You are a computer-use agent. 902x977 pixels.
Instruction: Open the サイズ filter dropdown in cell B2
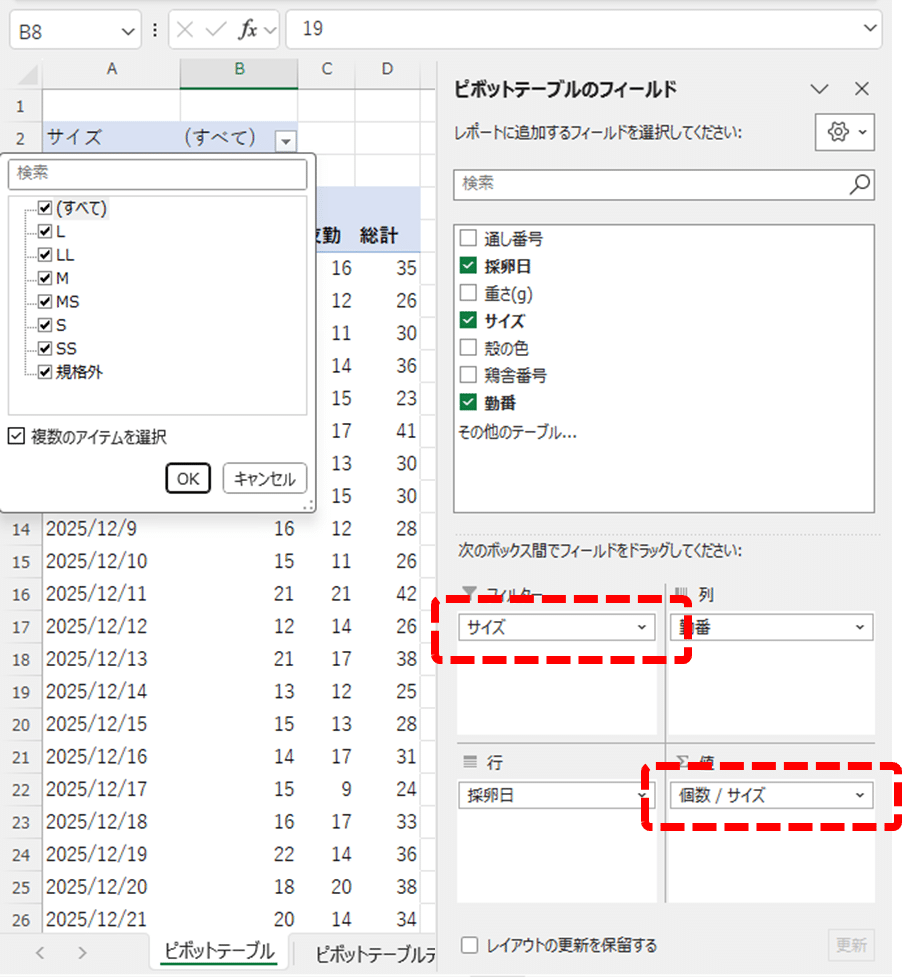tap(287, 139)
